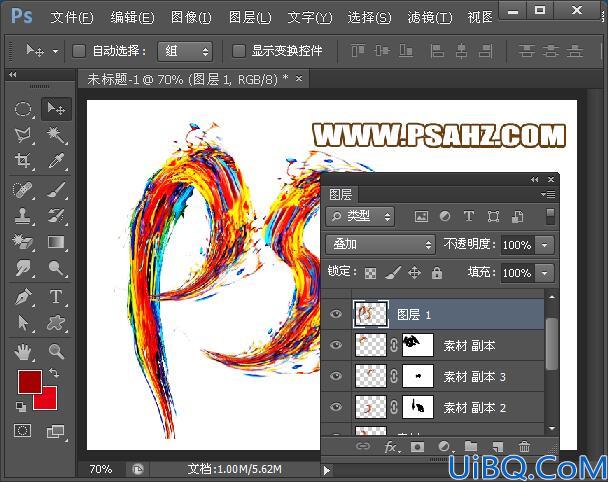Screen dimensions: 608x482
Task: Open the Layers panel flyout menu
Action: (548, 194)
